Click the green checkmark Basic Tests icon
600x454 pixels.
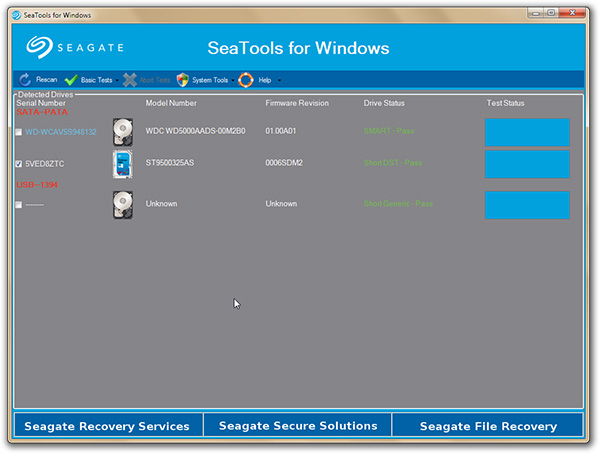71,80
